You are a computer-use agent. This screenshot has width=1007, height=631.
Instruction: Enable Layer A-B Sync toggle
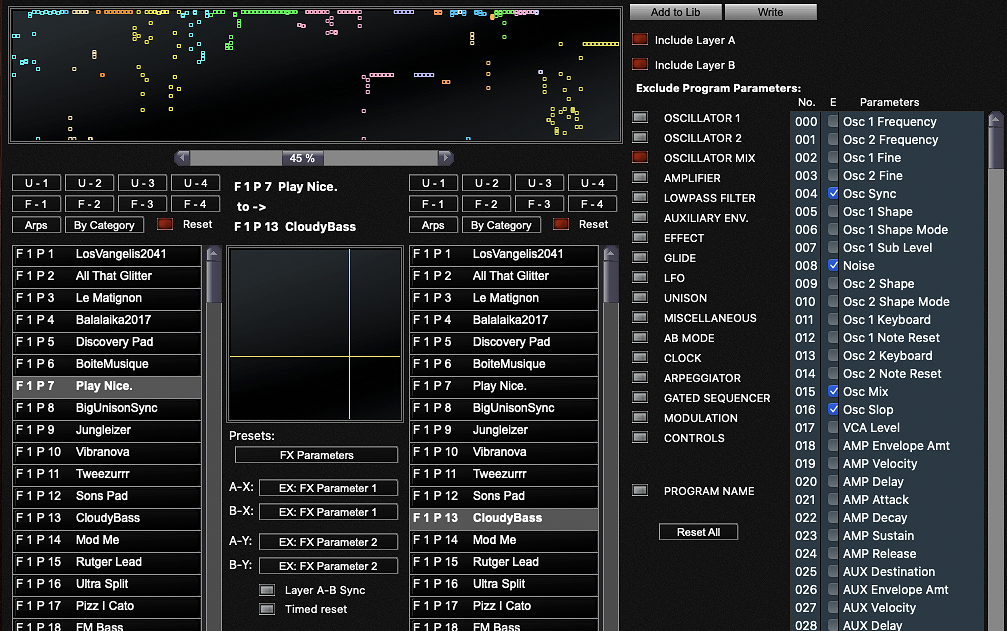click(267, 590)
